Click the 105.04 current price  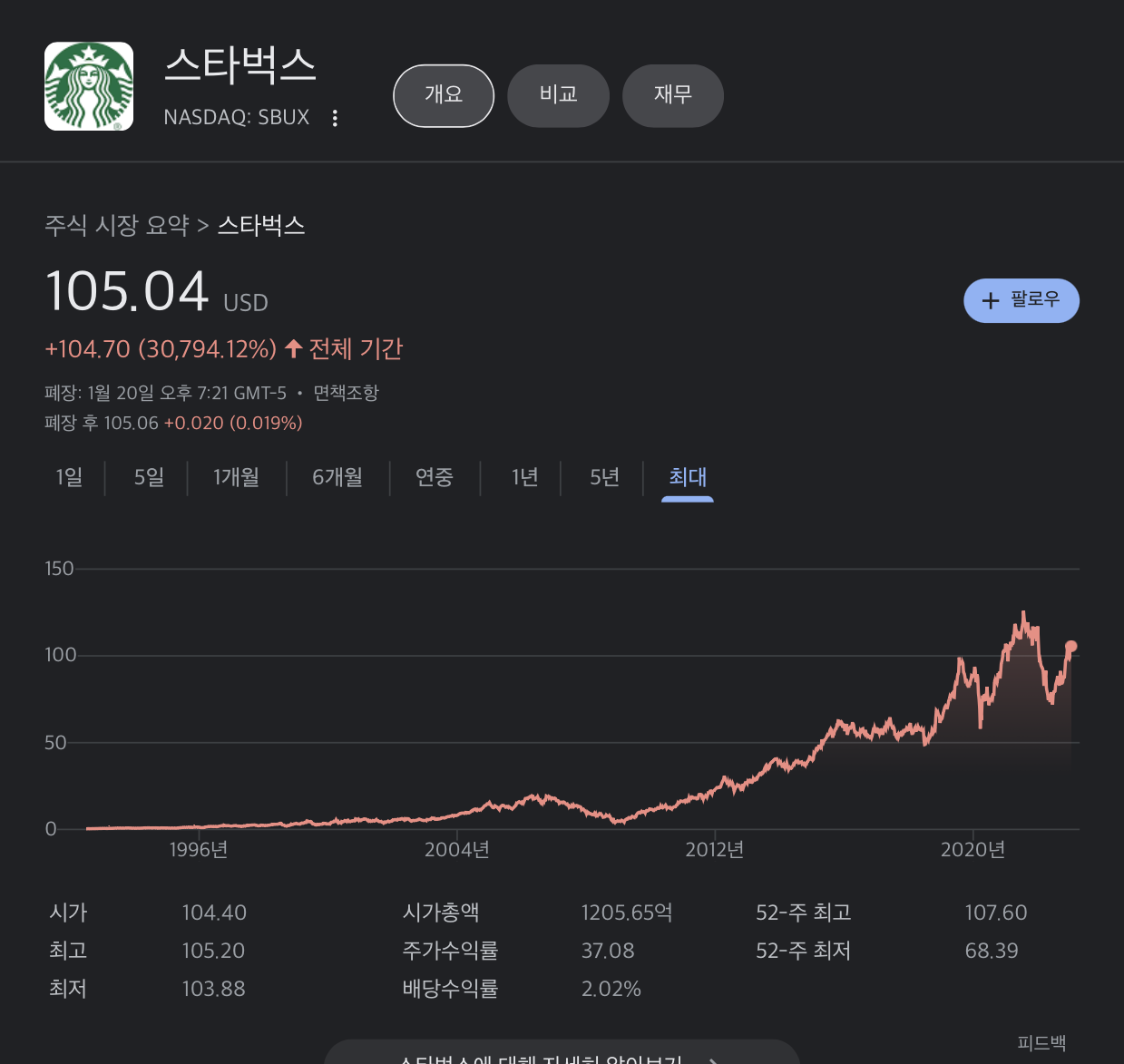(127, 291)
